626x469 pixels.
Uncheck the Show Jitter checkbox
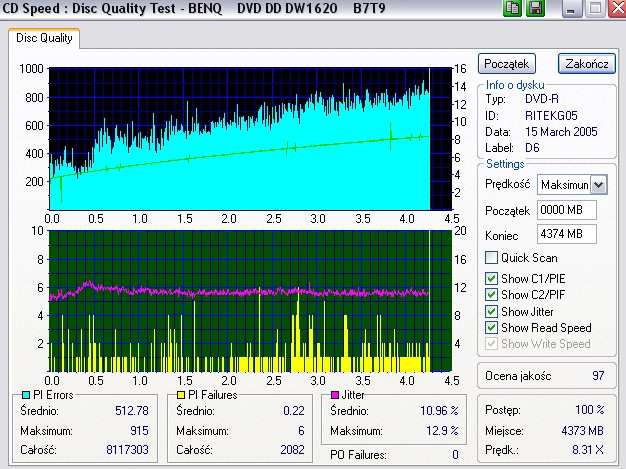[x=491, y=311]
